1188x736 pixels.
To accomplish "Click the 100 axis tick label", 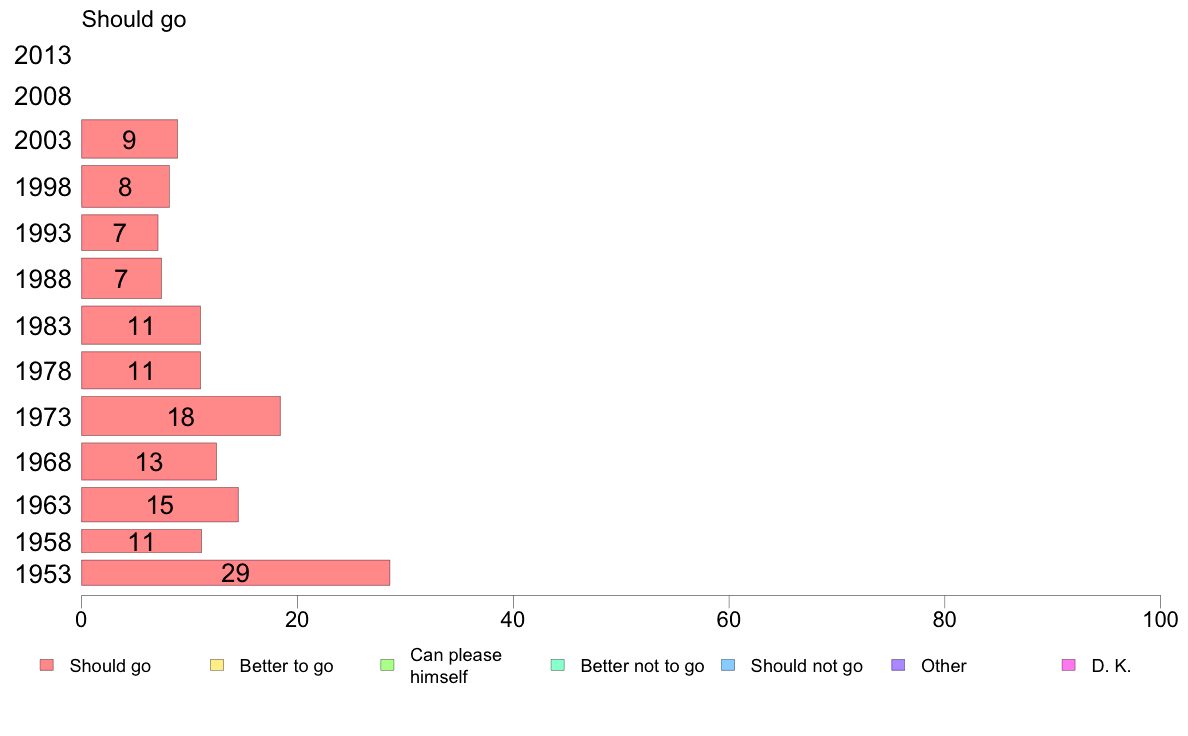I will click(x=1160, y=620).
